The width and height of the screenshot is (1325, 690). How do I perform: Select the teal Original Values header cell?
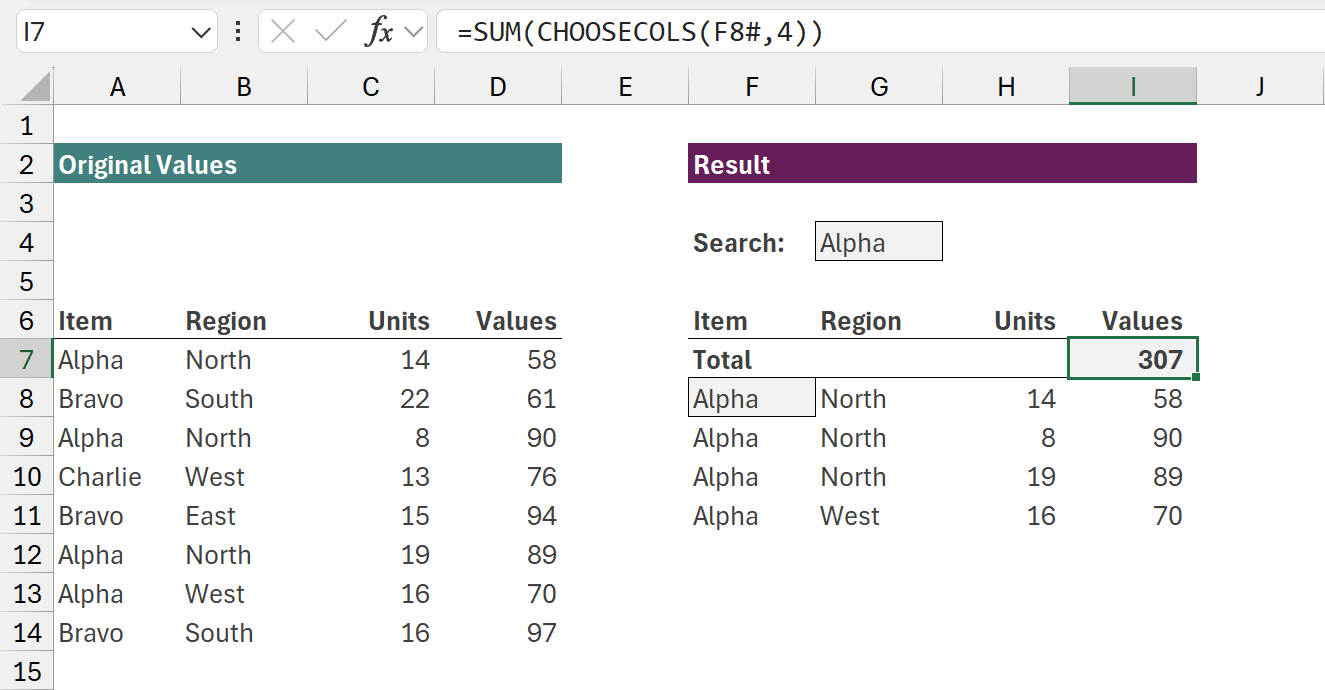pyautogui.click(x=307, y=164)
